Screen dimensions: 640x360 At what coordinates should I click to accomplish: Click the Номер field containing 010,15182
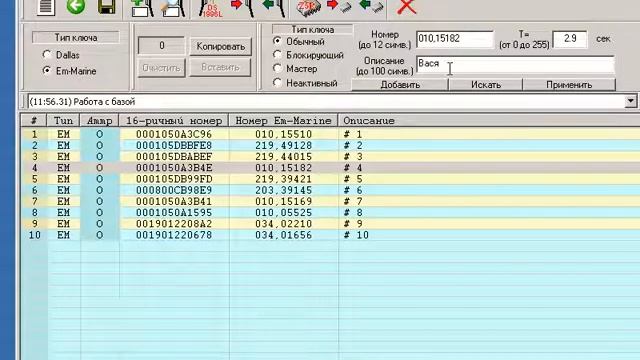(455, 39)
